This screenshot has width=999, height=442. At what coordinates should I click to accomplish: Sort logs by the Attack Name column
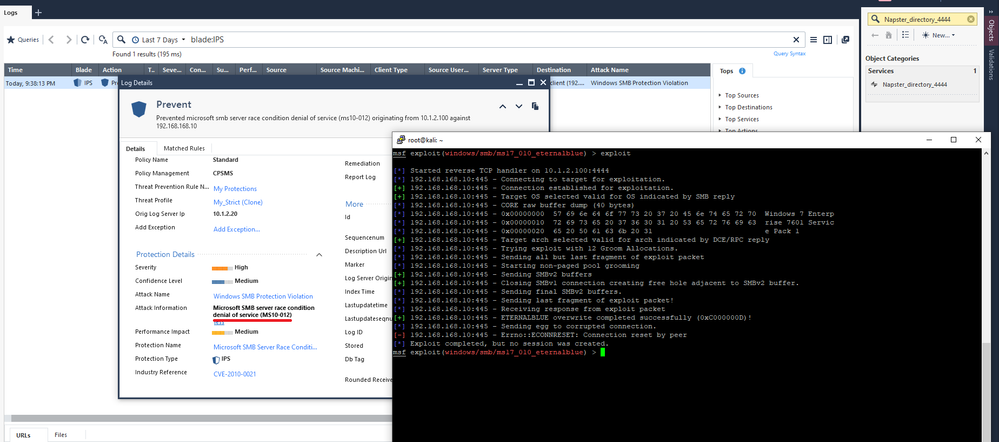click(x=648, y=70)
